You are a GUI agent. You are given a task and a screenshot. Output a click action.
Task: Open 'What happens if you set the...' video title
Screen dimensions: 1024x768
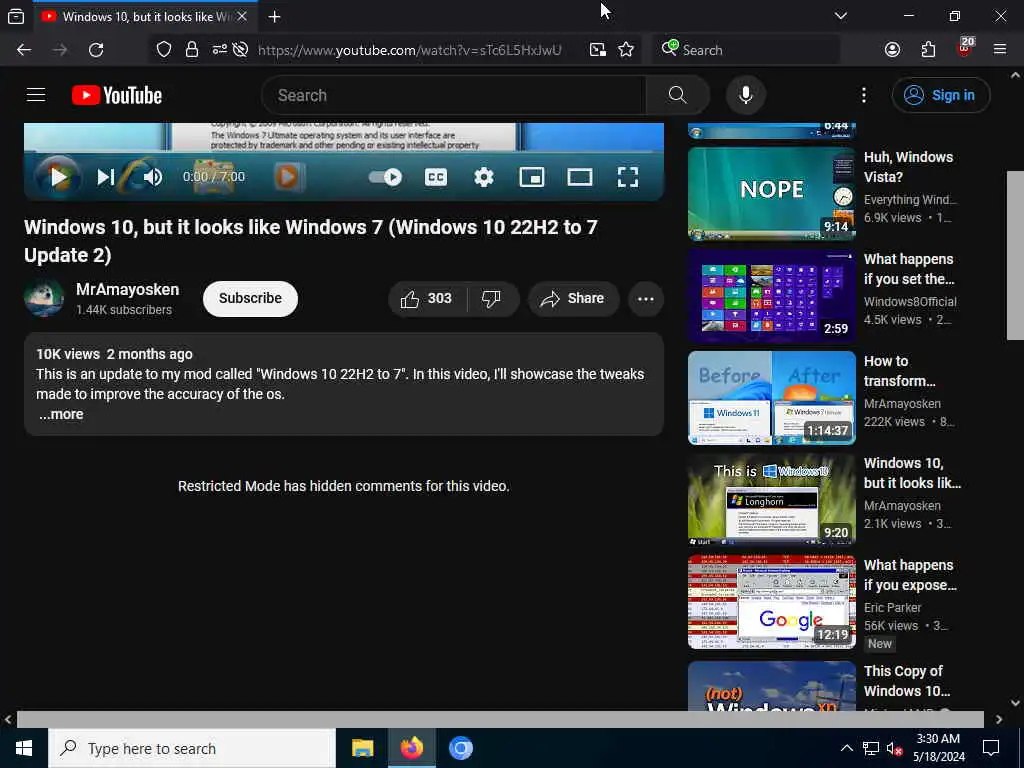pyautogui.click(x=908, y=269)
